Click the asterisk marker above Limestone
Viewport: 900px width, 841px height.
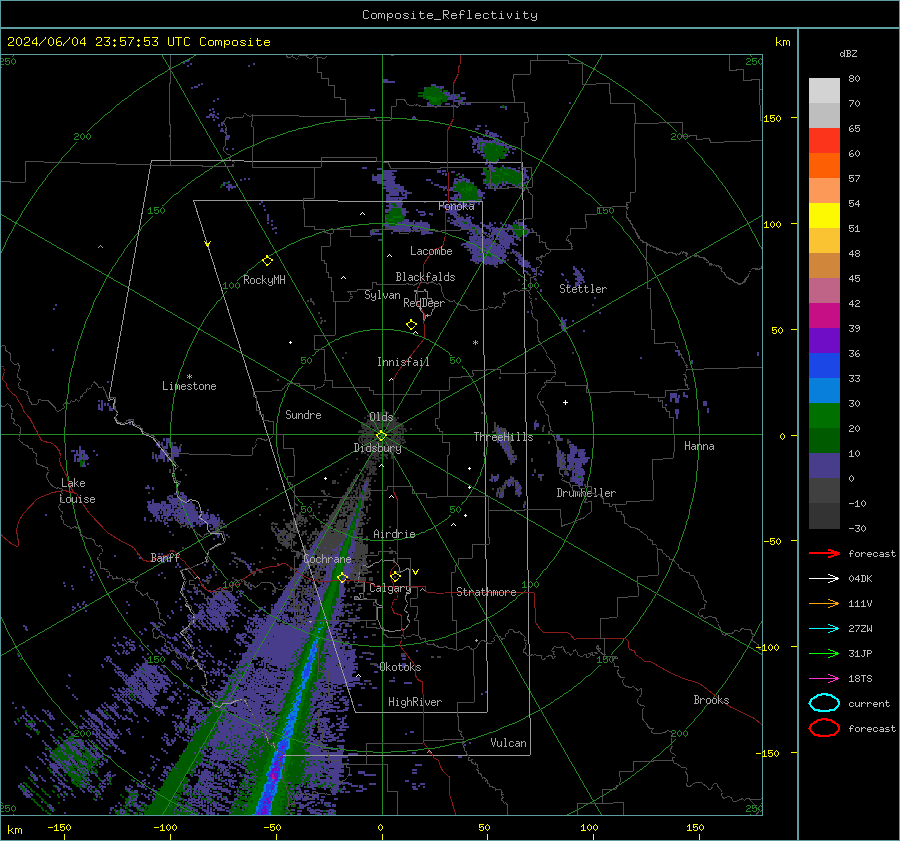[x=189, y=377]
